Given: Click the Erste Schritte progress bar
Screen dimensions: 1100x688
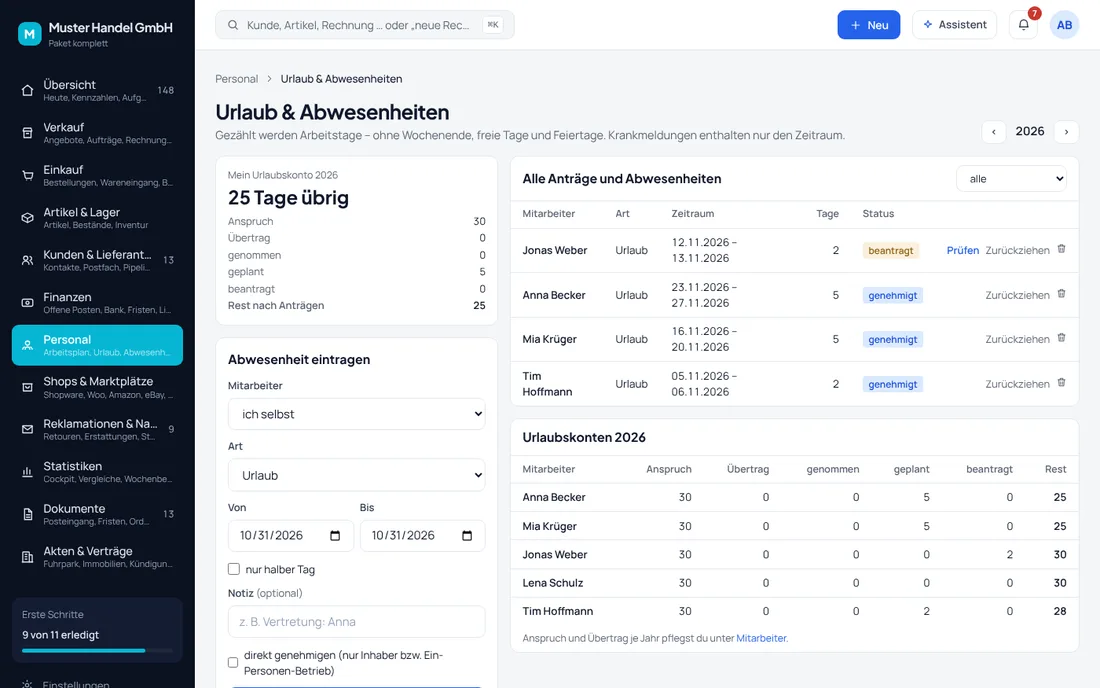Looking at the screenshot, I should pyautogui.click(x=98, y=651).
